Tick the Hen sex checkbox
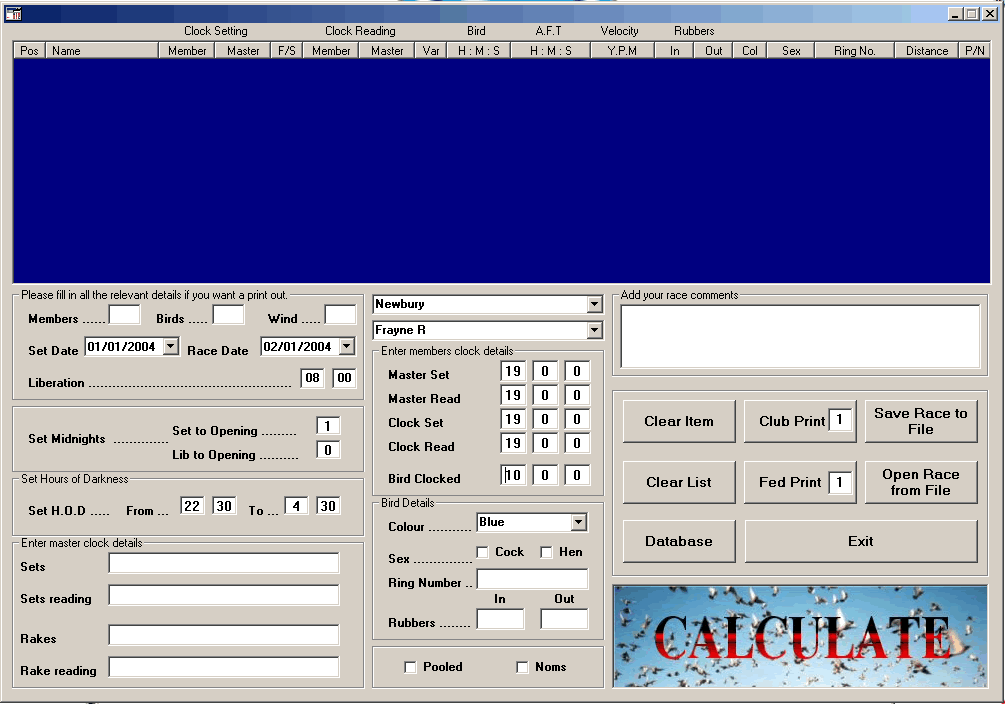Viewport: 1005px width, 704px height. [547, 552]
